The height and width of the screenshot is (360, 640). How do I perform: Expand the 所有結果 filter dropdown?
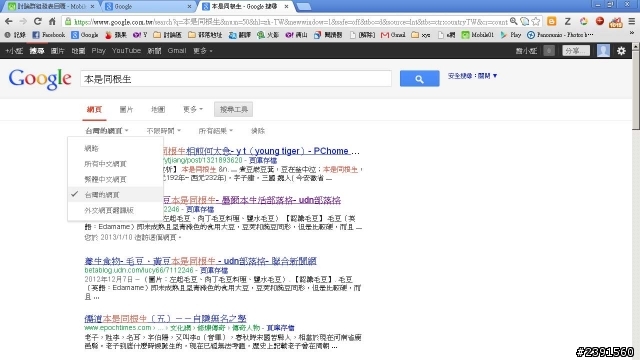pyautogui.click(x=216, y=131)
